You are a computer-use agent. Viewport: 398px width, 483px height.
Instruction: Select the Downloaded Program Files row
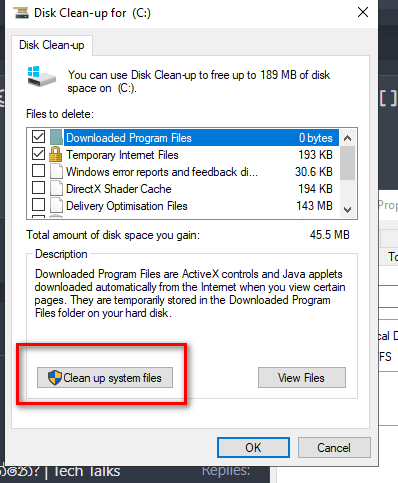[x=201, y=138]
